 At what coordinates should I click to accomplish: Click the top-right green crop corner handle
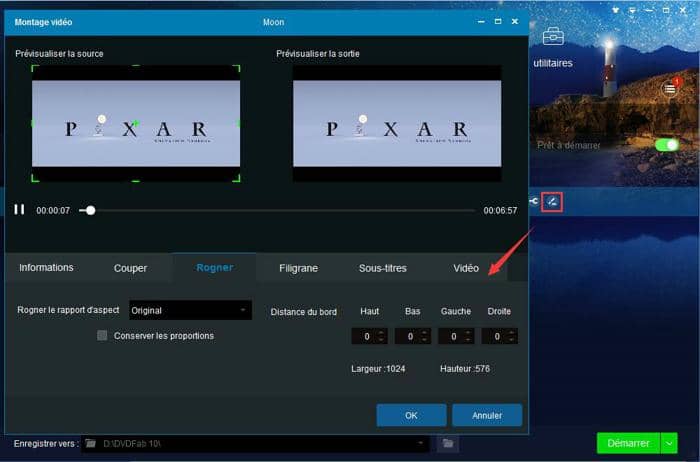(237, 68)
